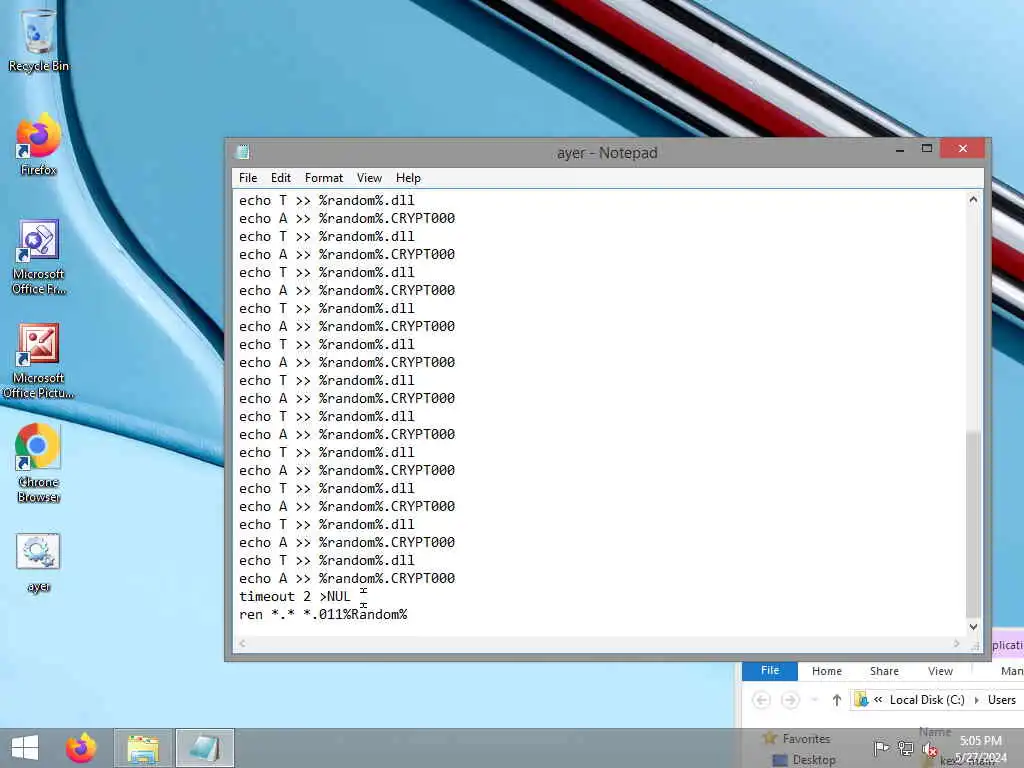Switch to Share tab in Explorer
This screenshot has width=1024, height=768.
(x=884, y=671)
